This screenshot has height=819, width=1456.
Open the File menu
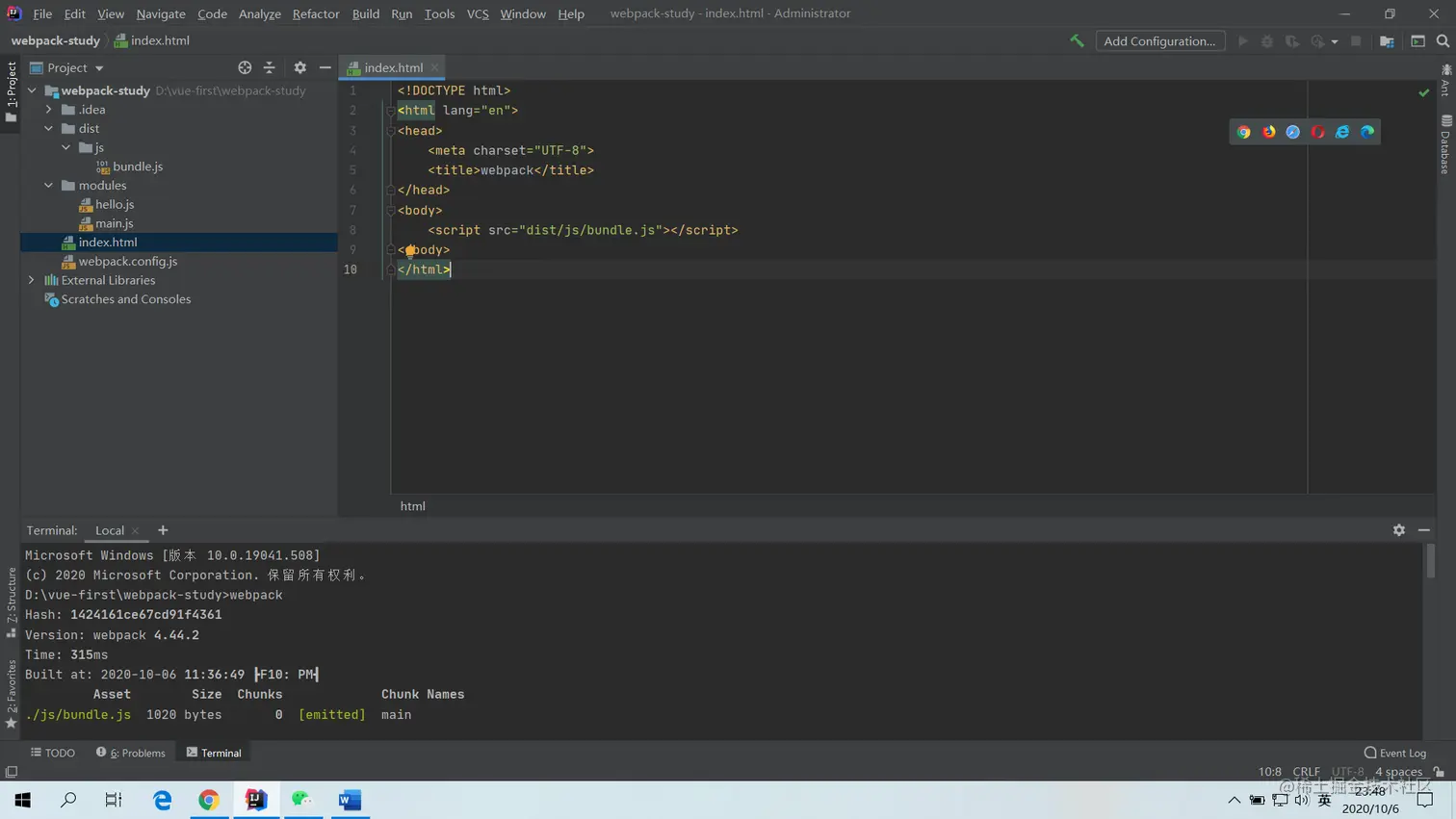42,13
